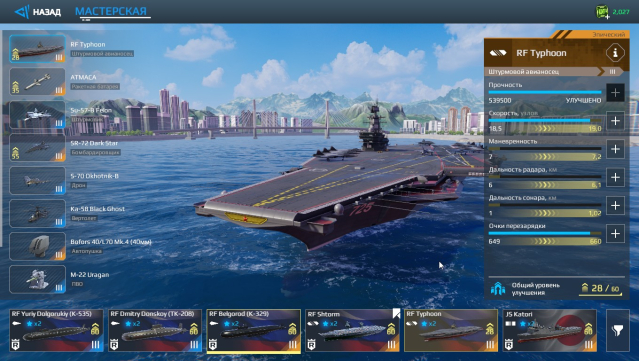The height and width of the screenshot is (361, 639).
Task: Upgrade Маневренность with its plus button
Action: 615,149
